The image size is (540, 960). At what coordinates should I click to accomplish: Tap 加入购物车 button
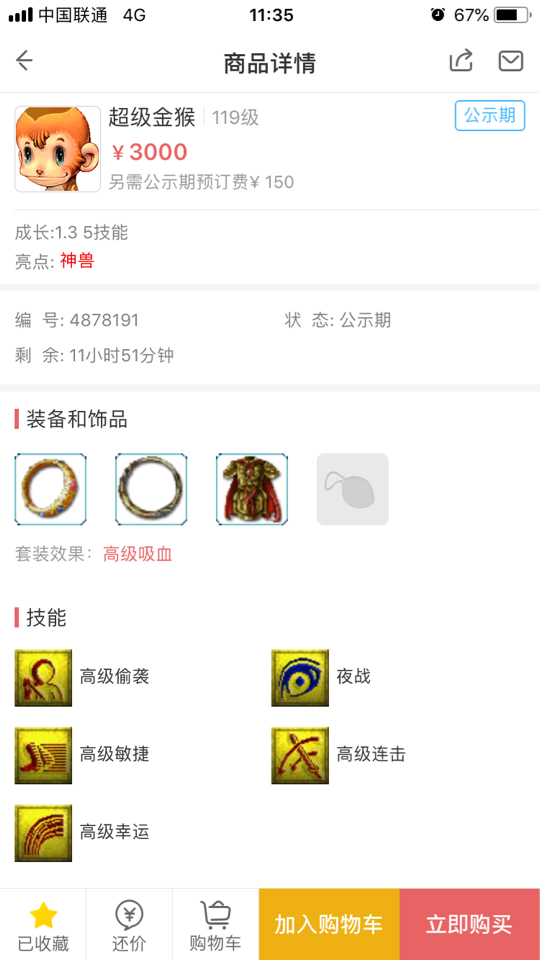click(x=329, y=924)
